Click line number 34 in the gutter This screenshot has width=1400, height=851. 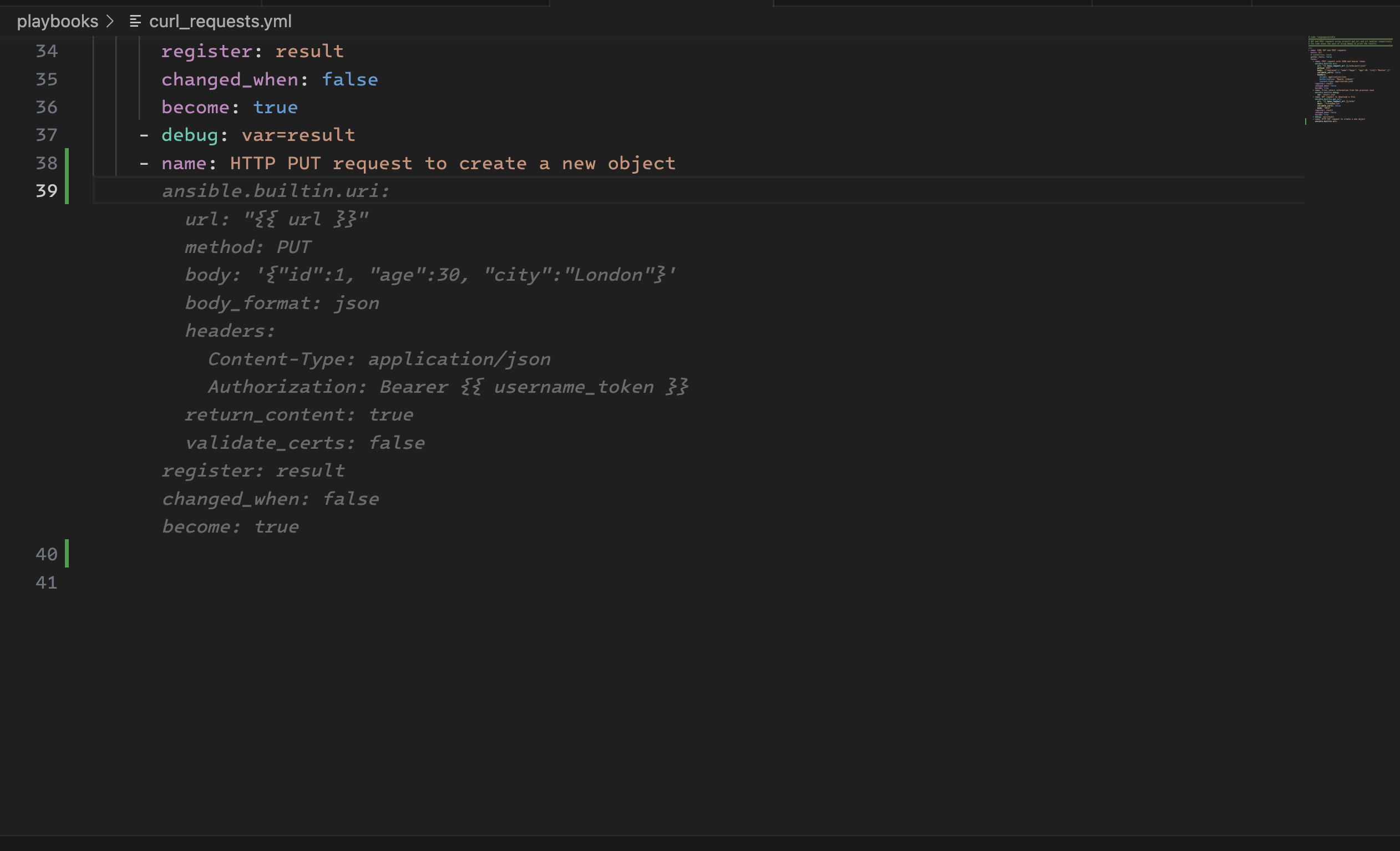pyautogui.click(x=47, y=51)
